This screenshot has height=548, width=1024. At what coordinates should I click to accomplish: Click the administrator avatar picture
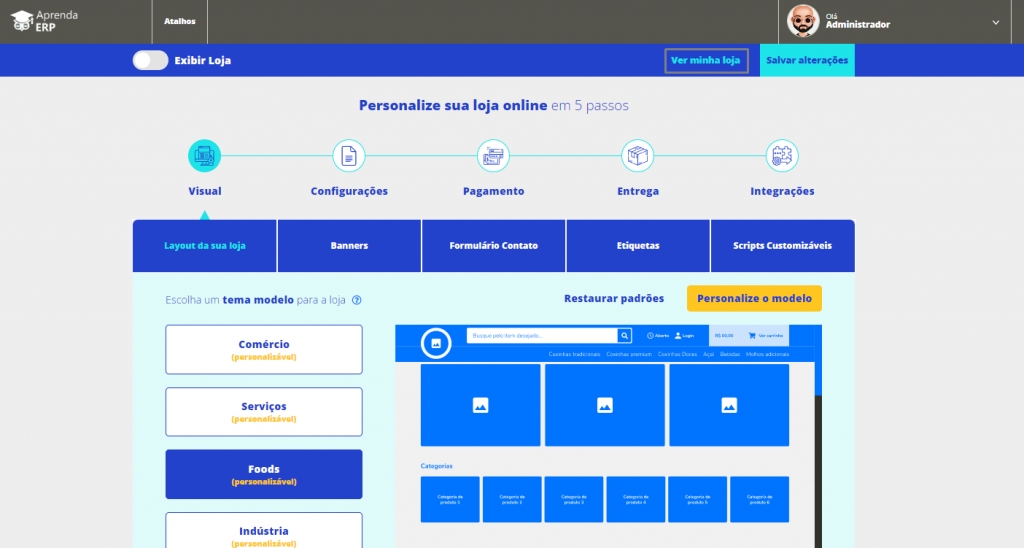pyautogui.click(x=803, y=21)
